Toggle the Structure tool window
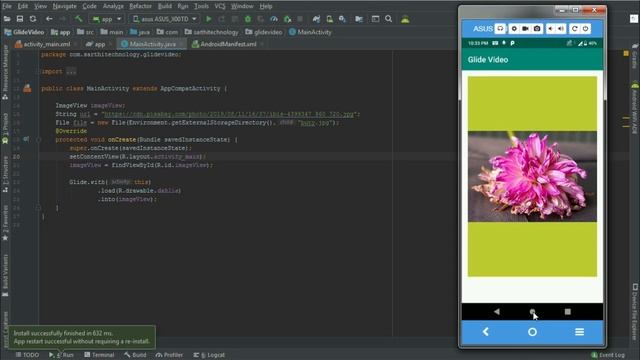This screenshot has height=360, width=640. pos(5,174)
